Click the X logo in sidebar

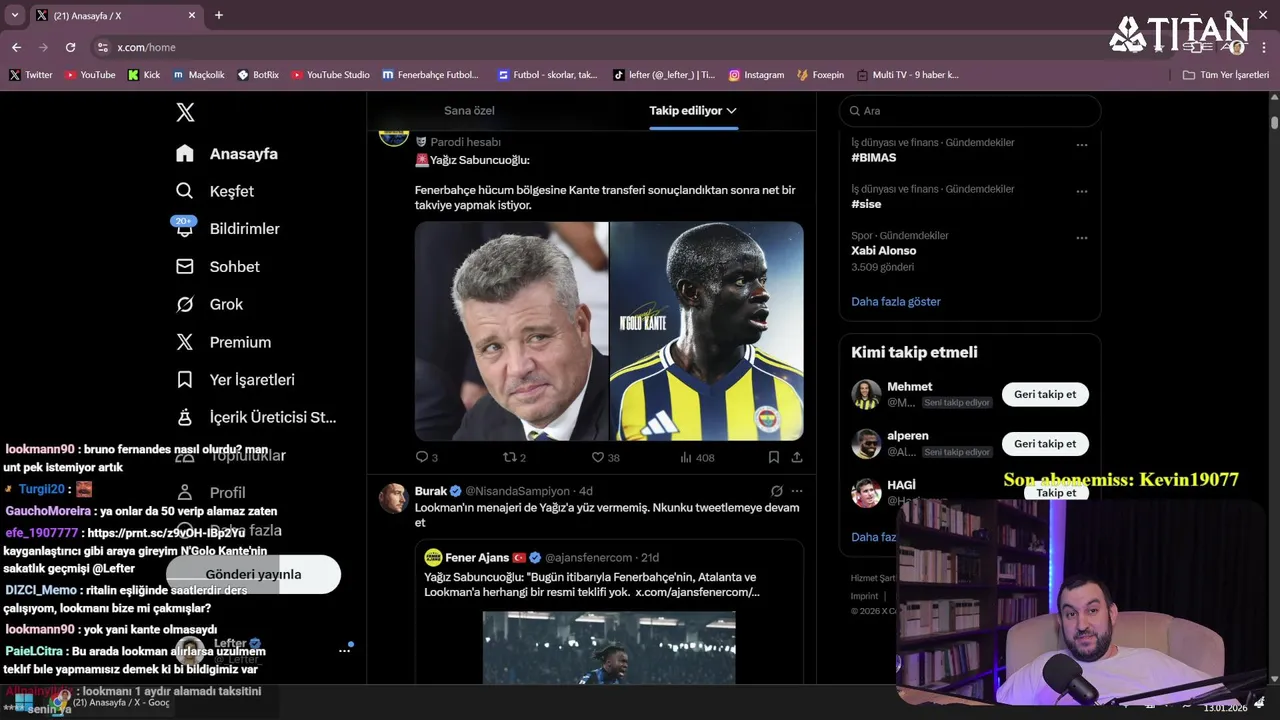coord(185,112)
